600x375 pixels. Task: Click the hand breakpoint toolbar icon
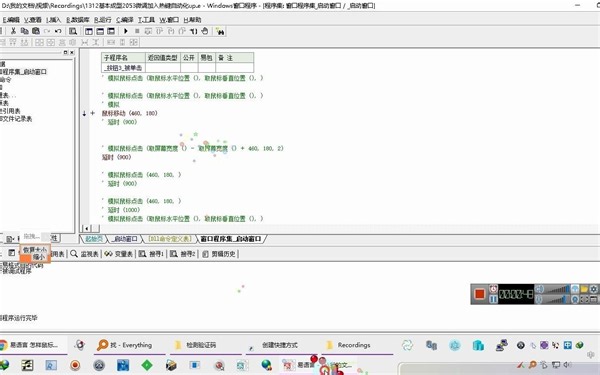tap(205, 31)
